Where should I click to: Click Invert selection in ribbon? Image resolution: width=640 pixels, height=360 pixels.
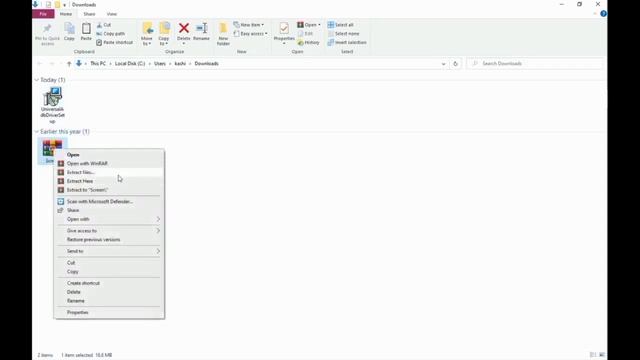pos(347,42)
